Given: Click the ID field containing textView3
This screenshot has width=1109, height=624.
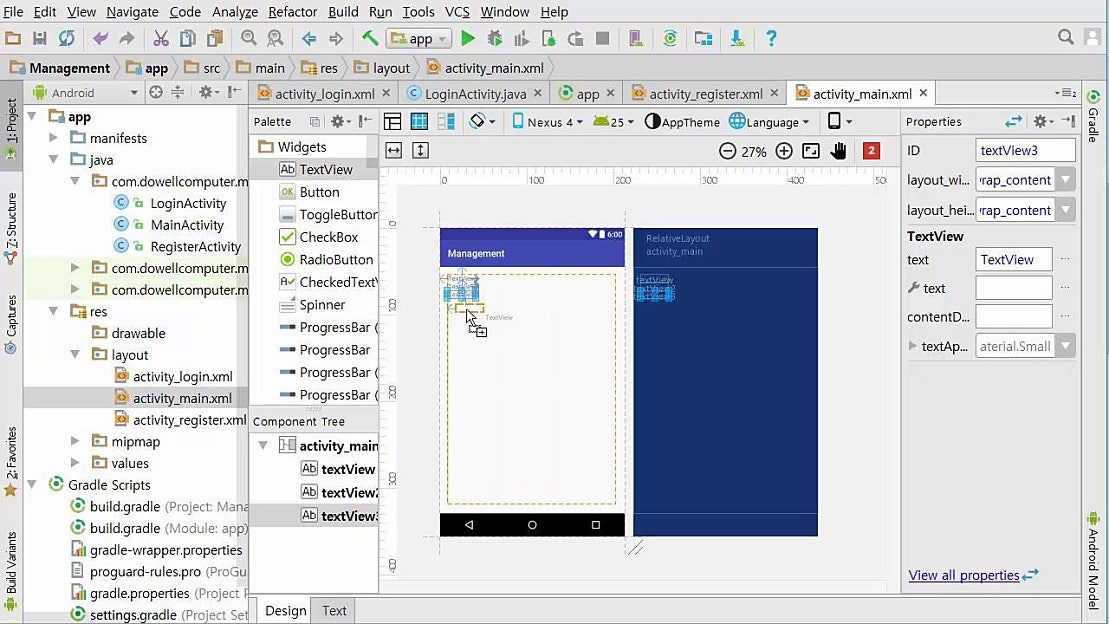Looking at the screenshot, I should (1024, 151).
